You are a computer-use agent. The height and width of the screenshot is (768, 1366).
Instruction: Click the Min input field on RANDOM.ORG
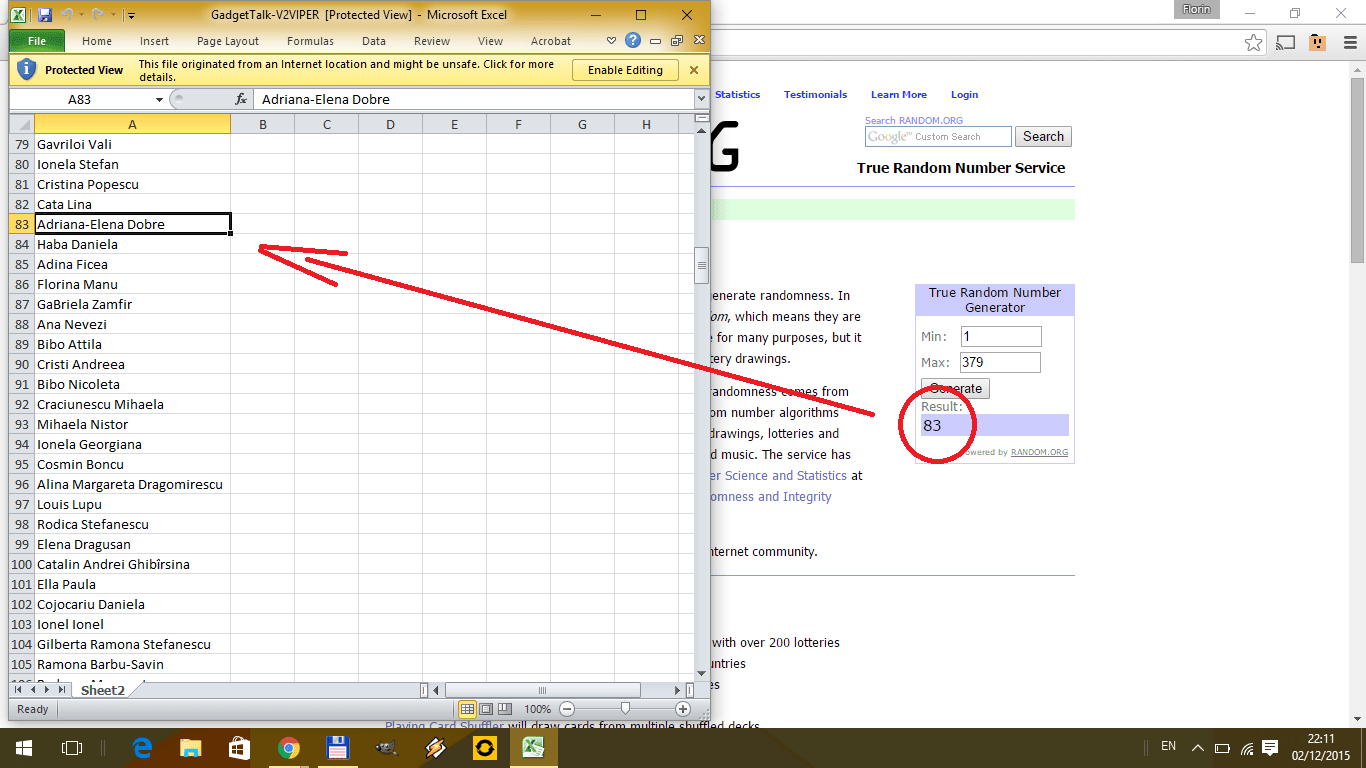pyautogui.click(x=1000, y=337)
